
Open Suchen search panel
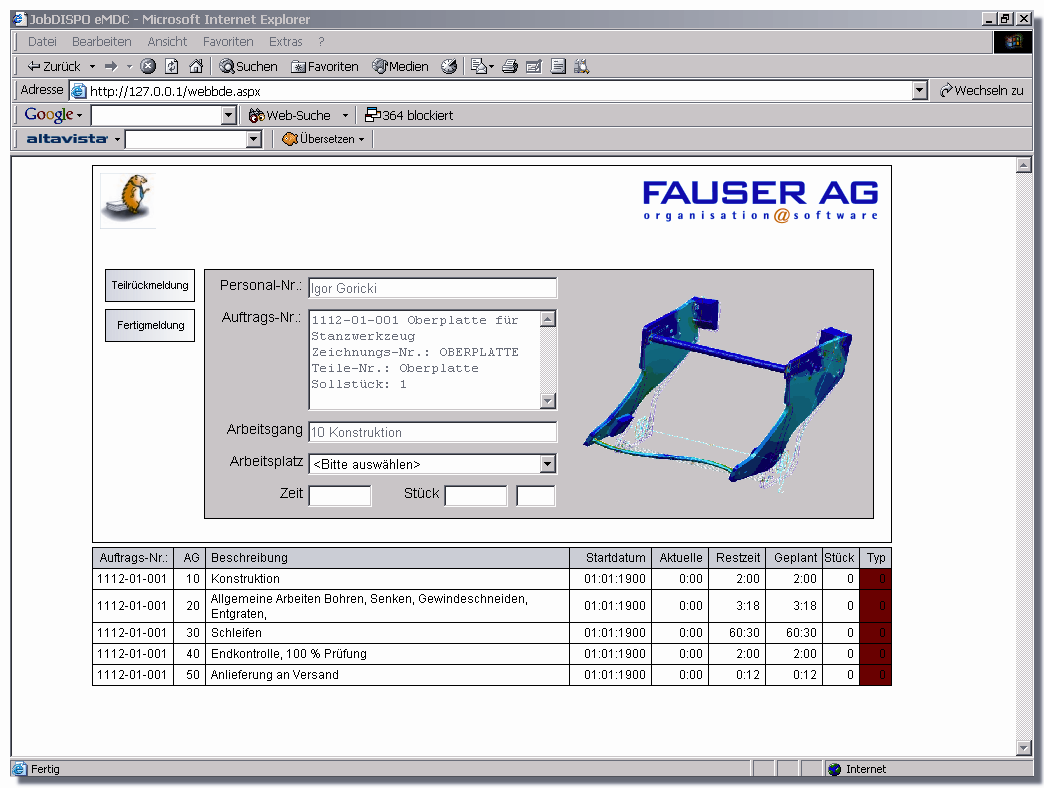click(248, 66)
